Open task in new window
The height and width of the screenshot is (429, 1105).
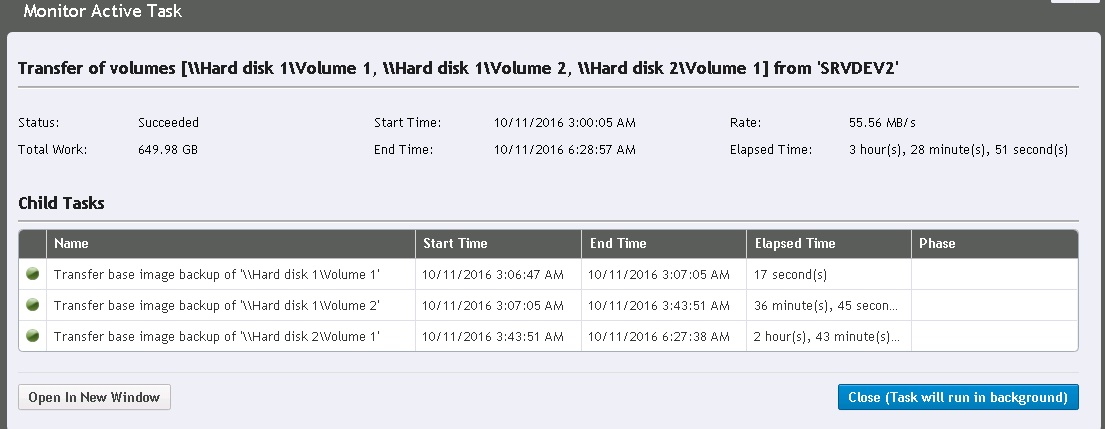click(94, 397)
